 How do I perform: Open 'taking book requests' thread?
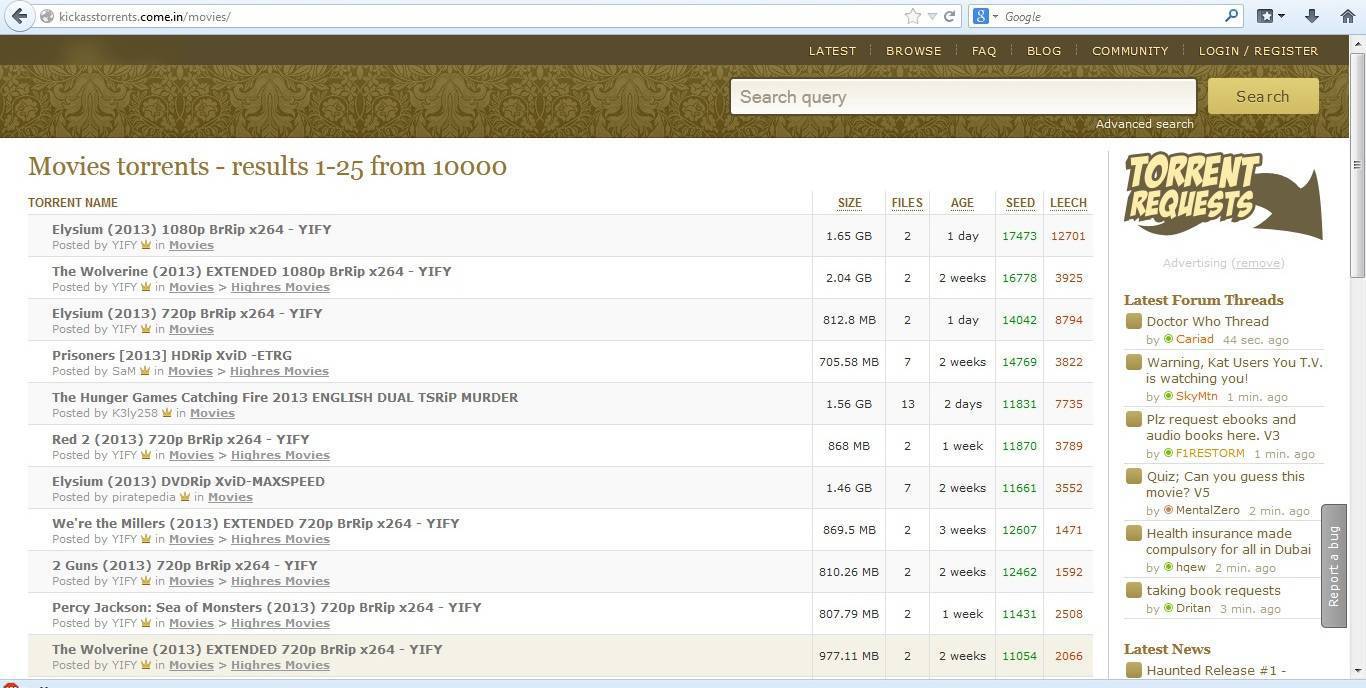pos(1213,590)
